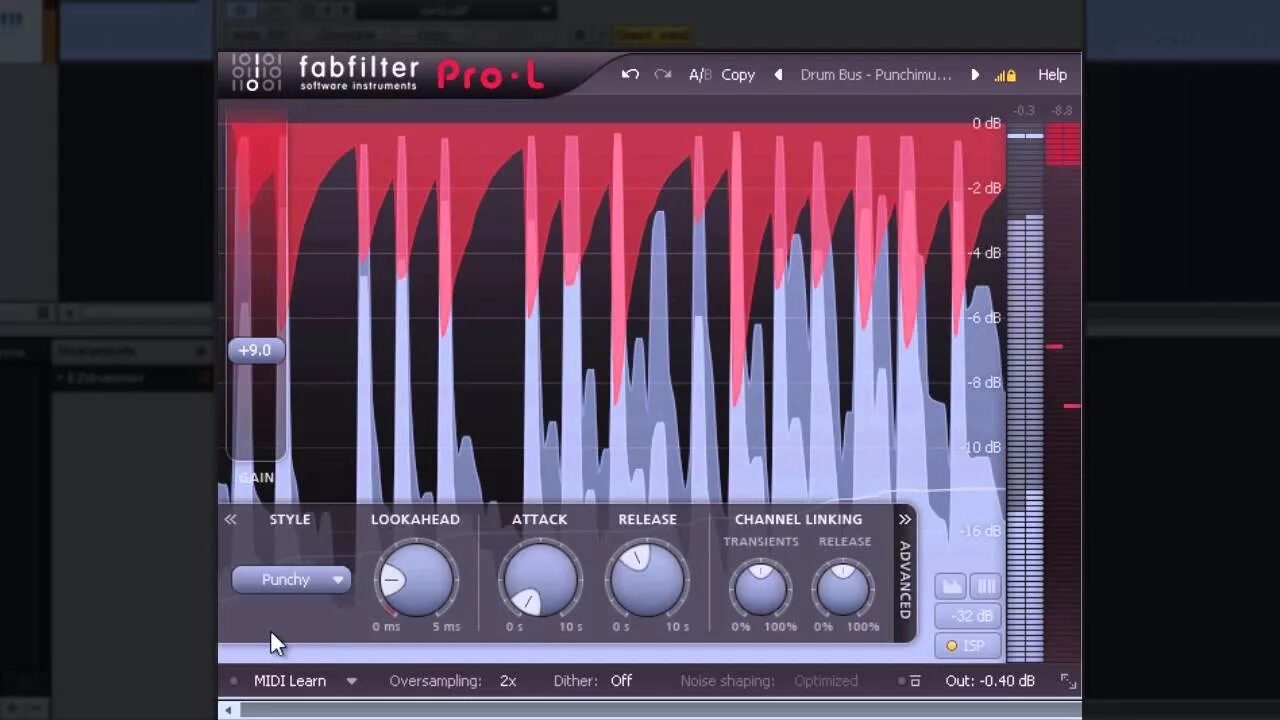1280x720 pixels.
Task: Open the Noise shaping Optimized setting
Action: tap(826, 681)
